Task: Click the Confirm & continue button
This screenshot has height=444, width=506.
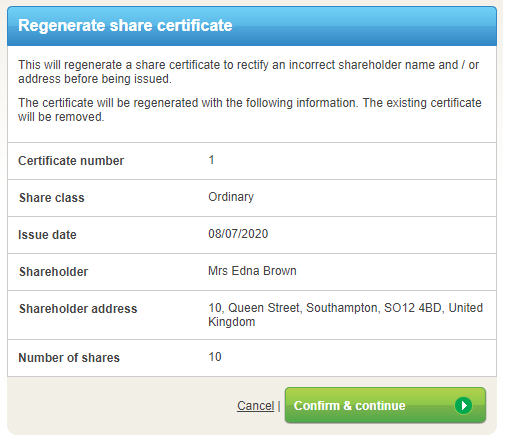Action: pos(385,405)
